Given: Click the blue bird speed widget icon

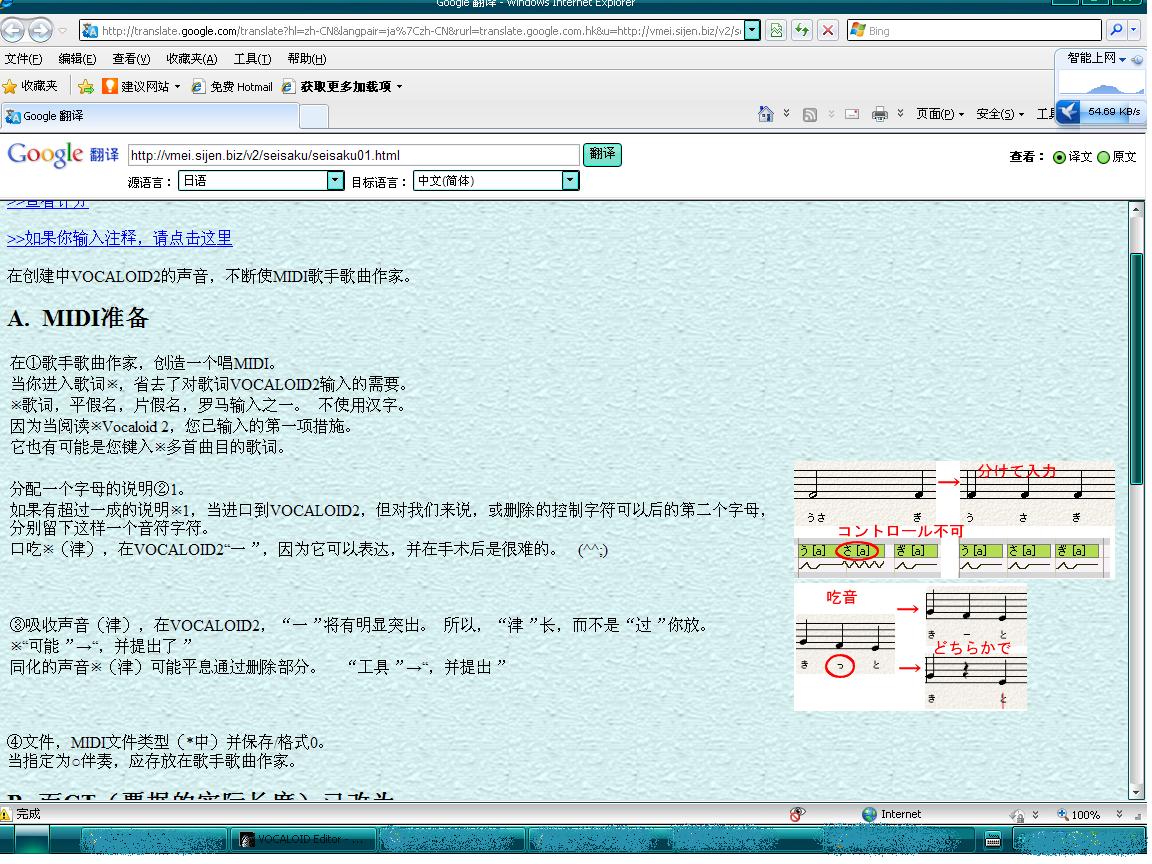Looking at the screenshot, I should tap(1069, 112).
